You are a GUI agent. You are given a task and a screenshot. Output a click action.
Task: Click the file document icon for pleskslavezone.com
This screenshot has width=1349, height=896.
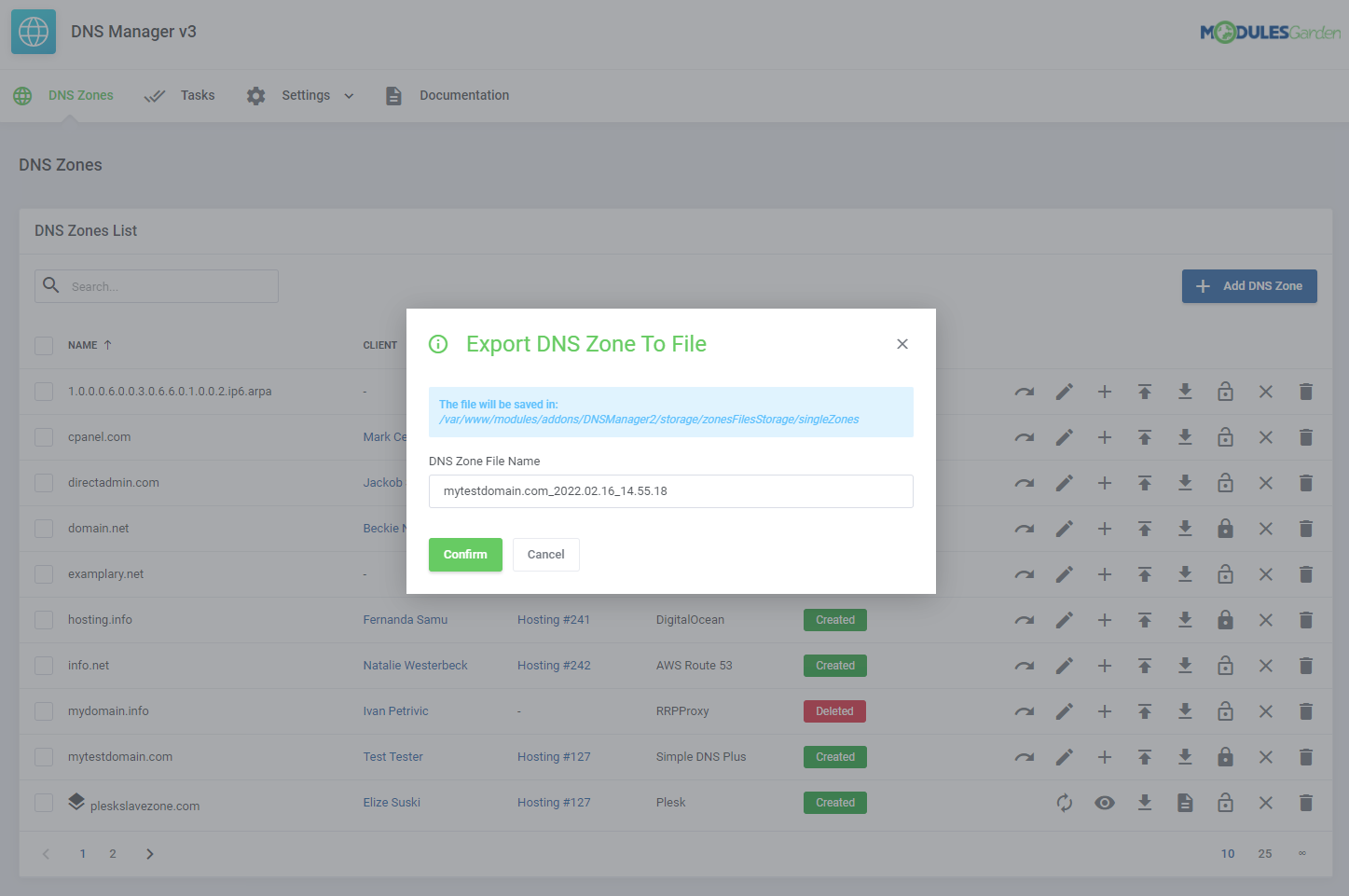pyautogui.click(x=1184, y=803)
